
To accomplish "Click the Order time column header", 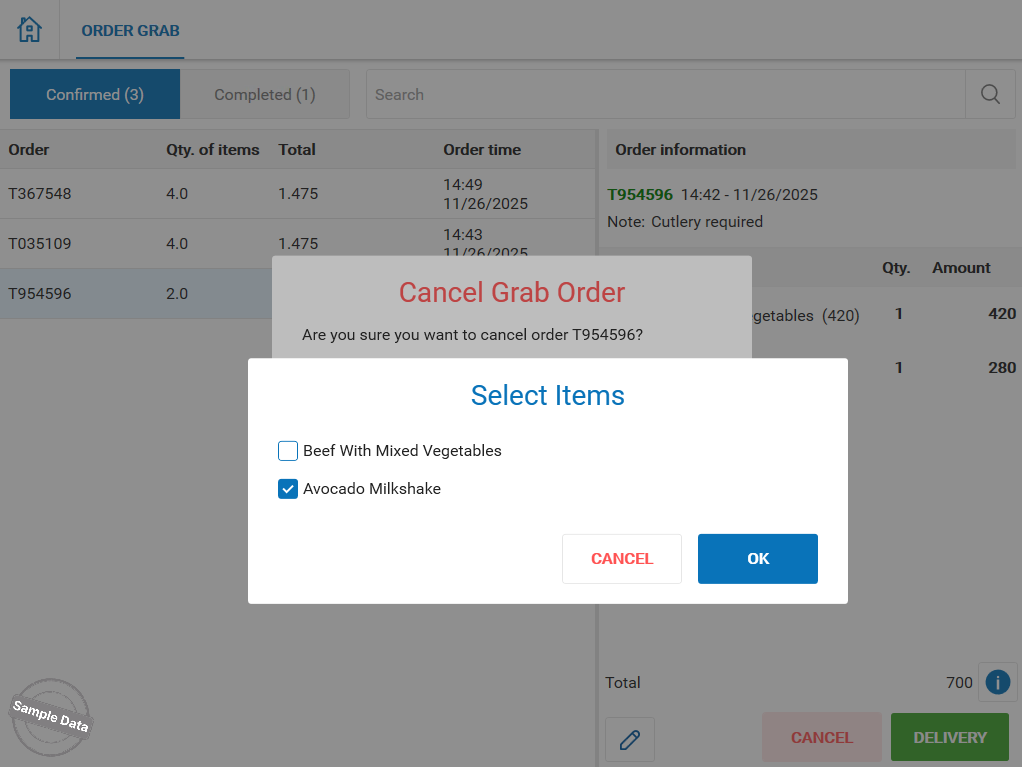I will [x=482, y=150].
